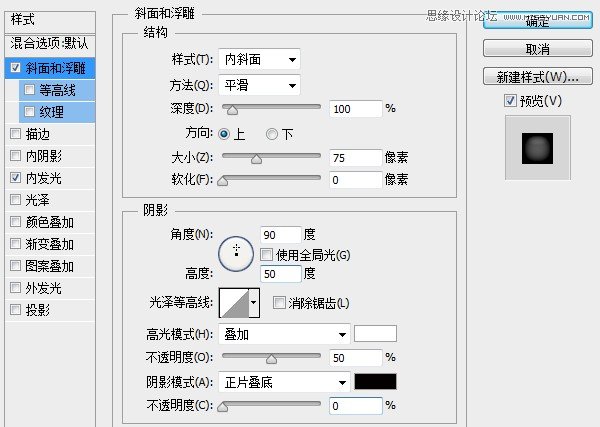600x427 pixels.
Task: Click the style preview thumbnail
Action: click(x=538, y=148)
